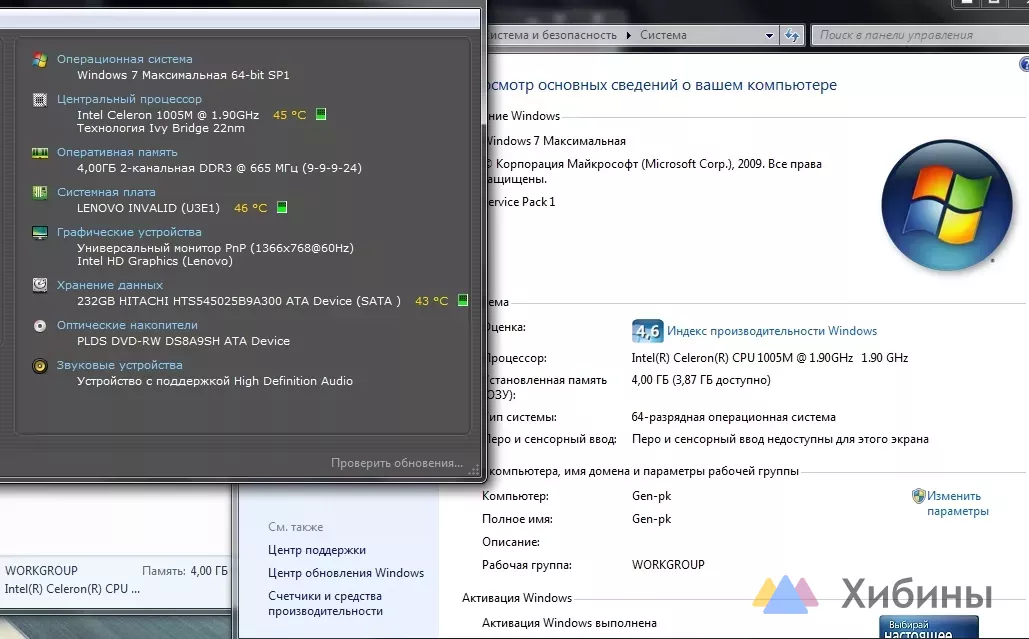Image resolution: width=1029 pixels, height=639 pixels.
Task: Click Intel Celeron 1005M @ 1.90GHz in Speccy
Action: [168, 115]
